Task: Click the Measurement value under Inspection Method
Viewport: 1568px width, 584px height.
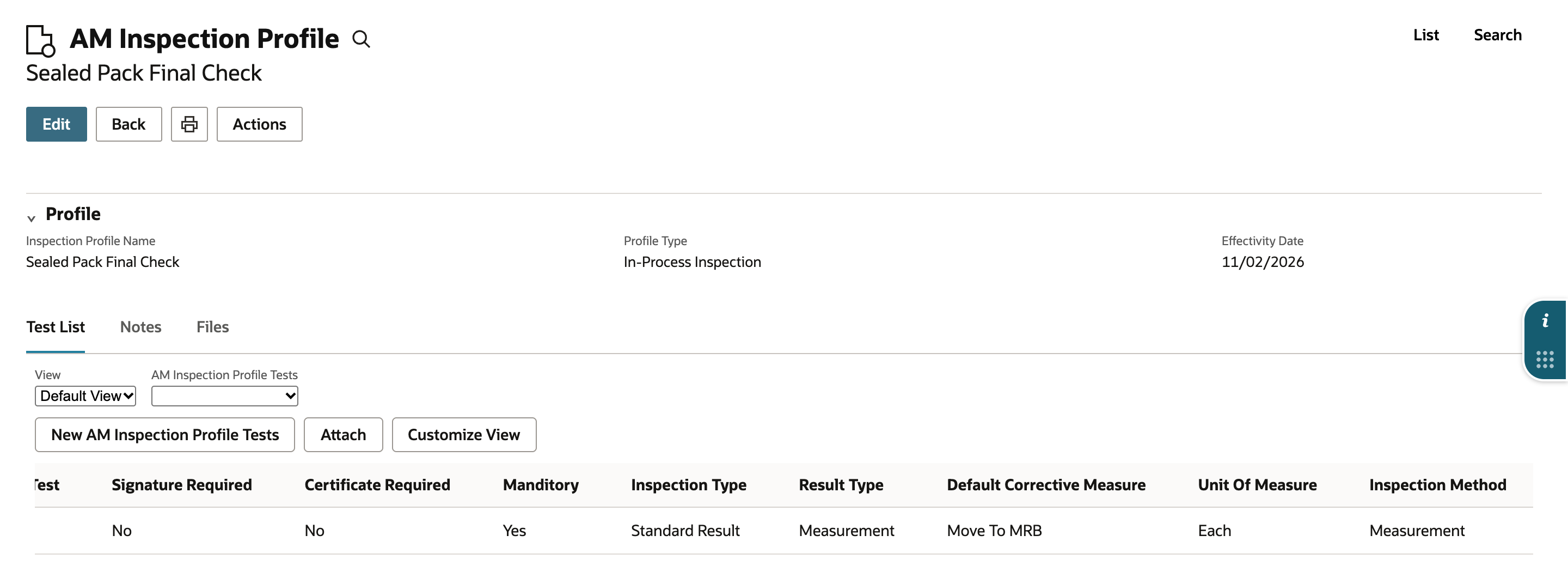Action: pos(1417,531)
